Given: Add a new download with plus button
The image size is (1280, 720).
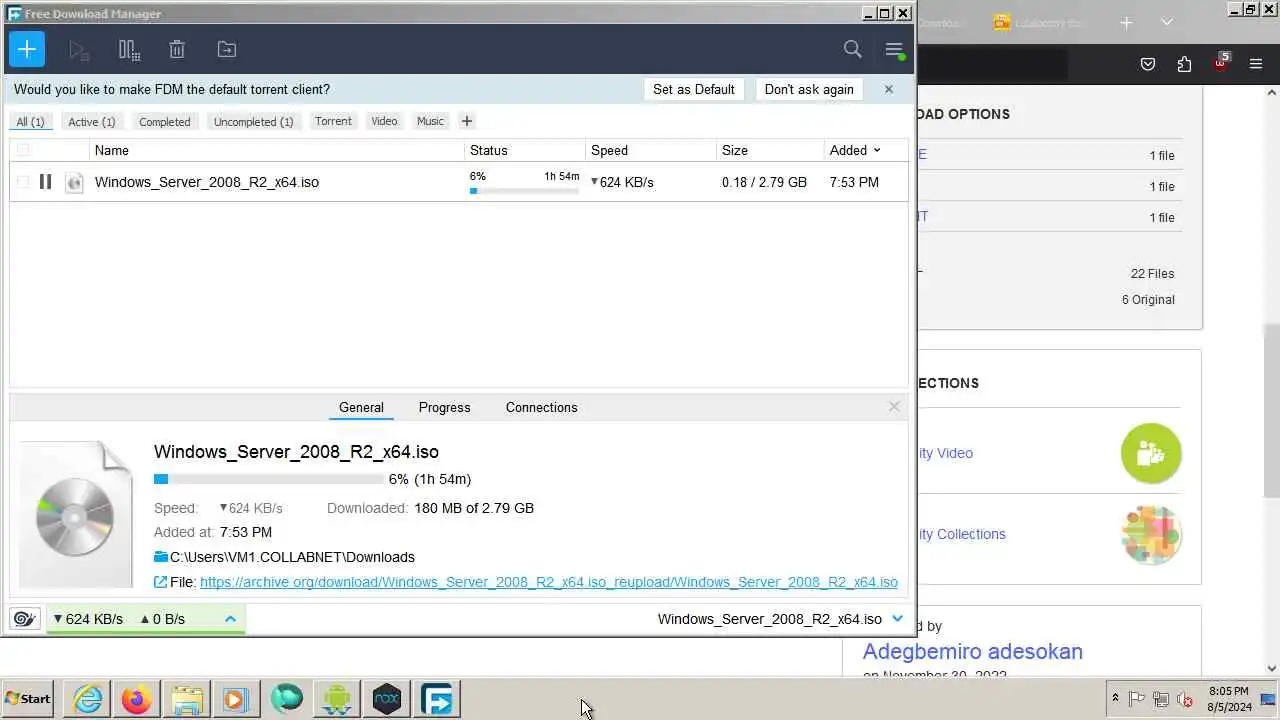Looking at the screenshot, I should click(x=27, y=49).
